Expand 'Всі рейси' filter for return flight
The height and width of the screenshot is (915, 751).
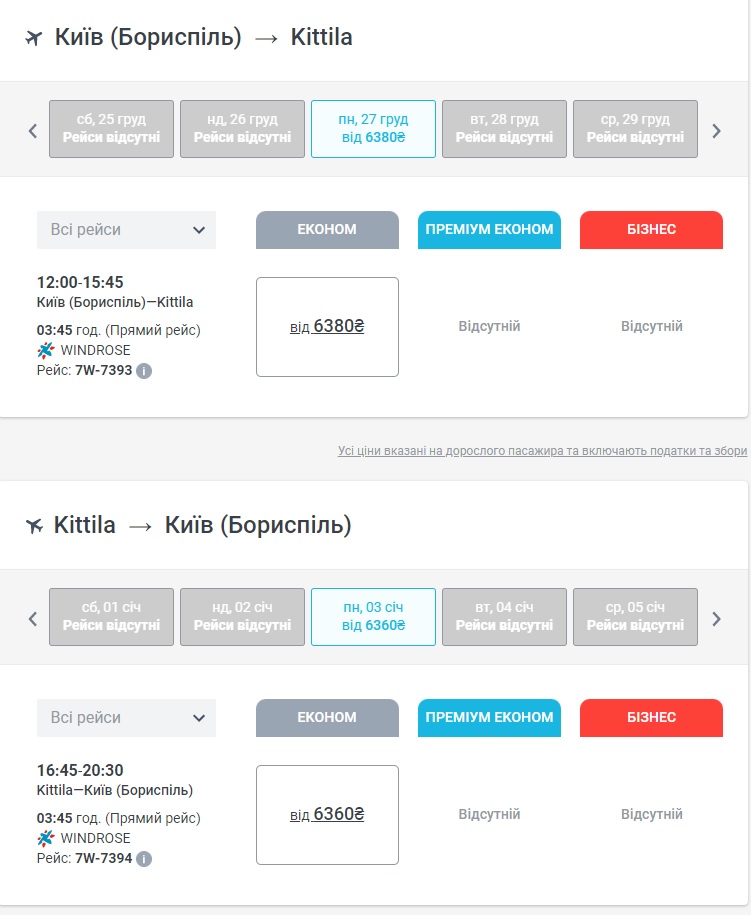(126, 718)
